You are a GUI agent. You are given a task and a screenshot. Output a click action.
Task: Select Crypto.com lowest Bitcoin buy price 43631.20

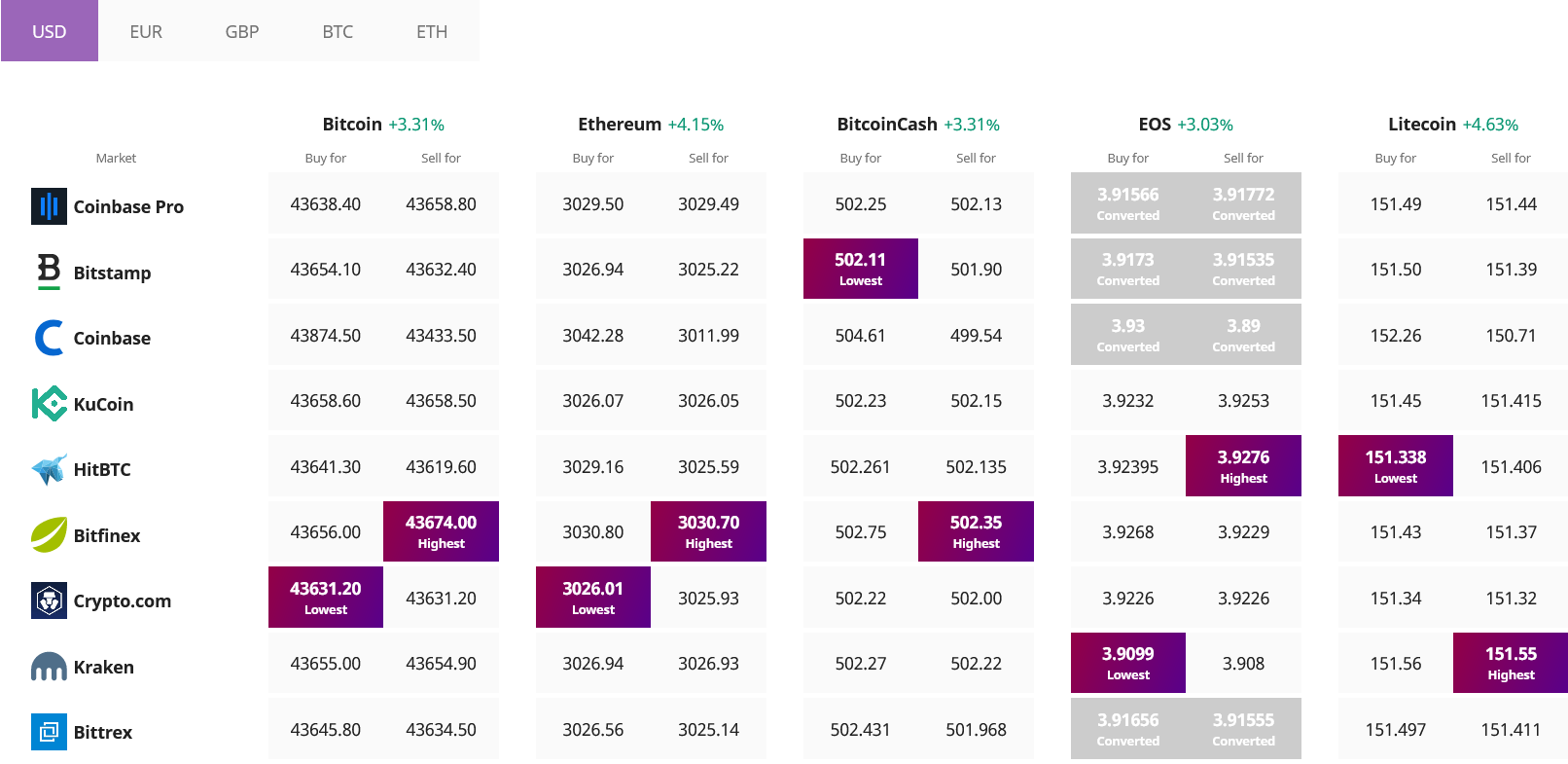coord(326,598)
